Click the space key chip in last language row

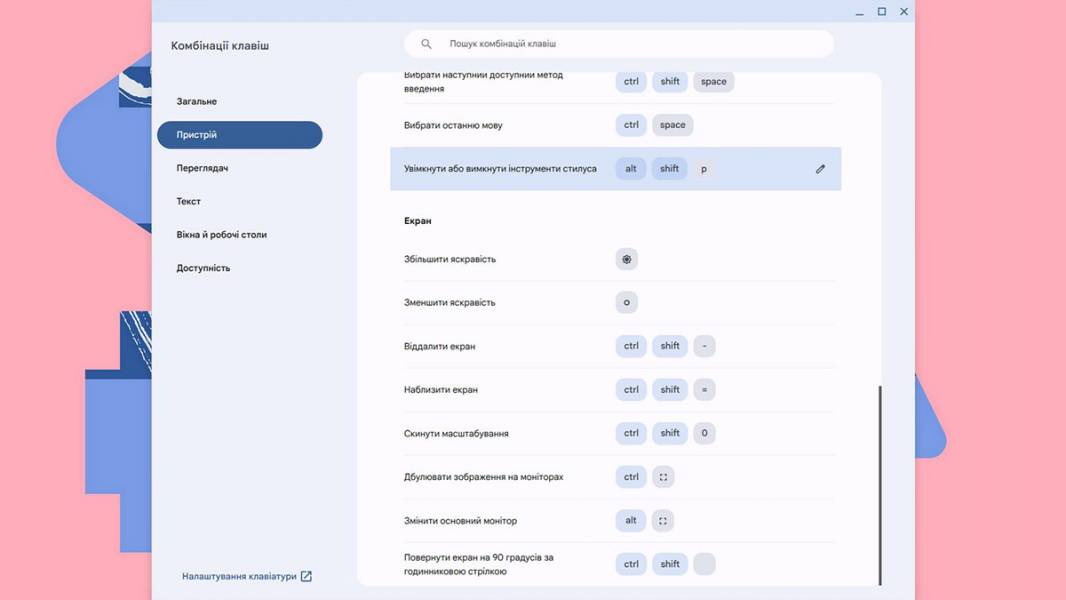click(x=672, y=125)
